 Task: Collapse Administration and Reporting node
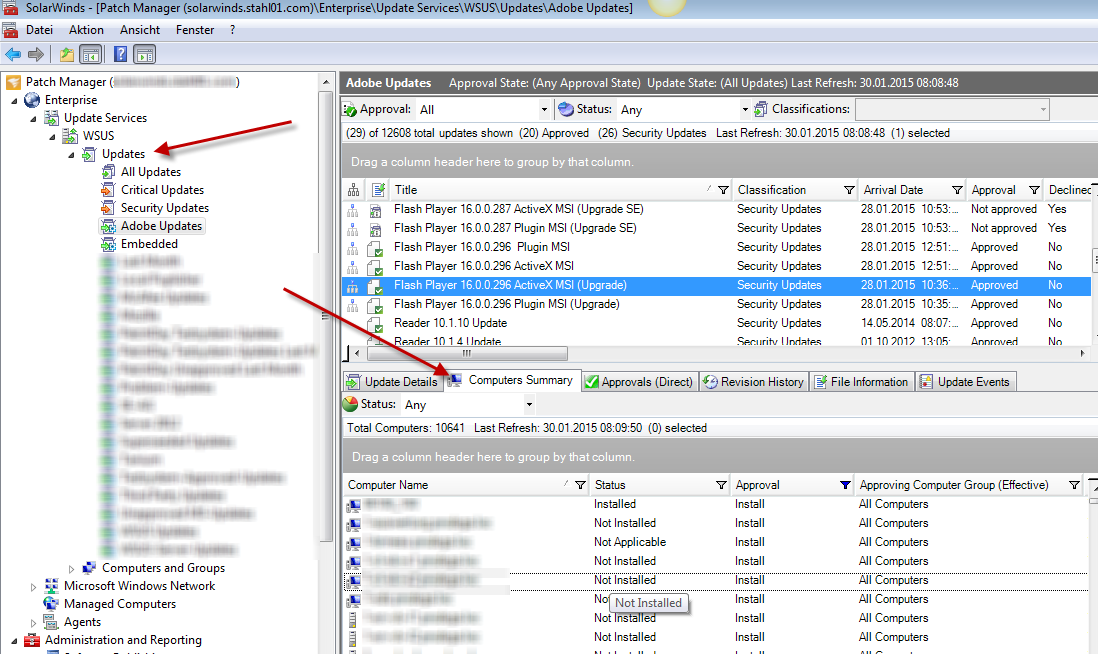tap(15, 641)
